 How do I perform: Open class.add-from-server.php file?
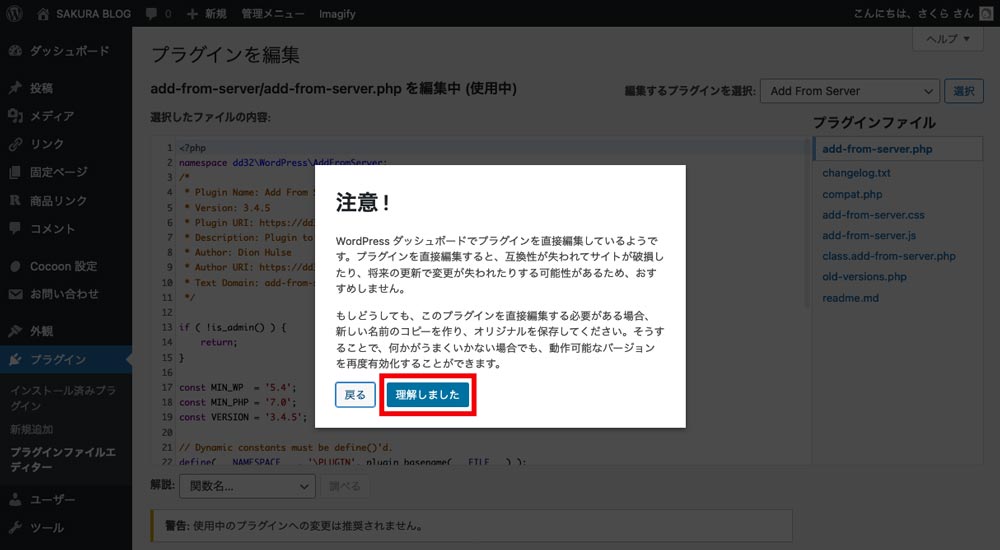[888, 256]
